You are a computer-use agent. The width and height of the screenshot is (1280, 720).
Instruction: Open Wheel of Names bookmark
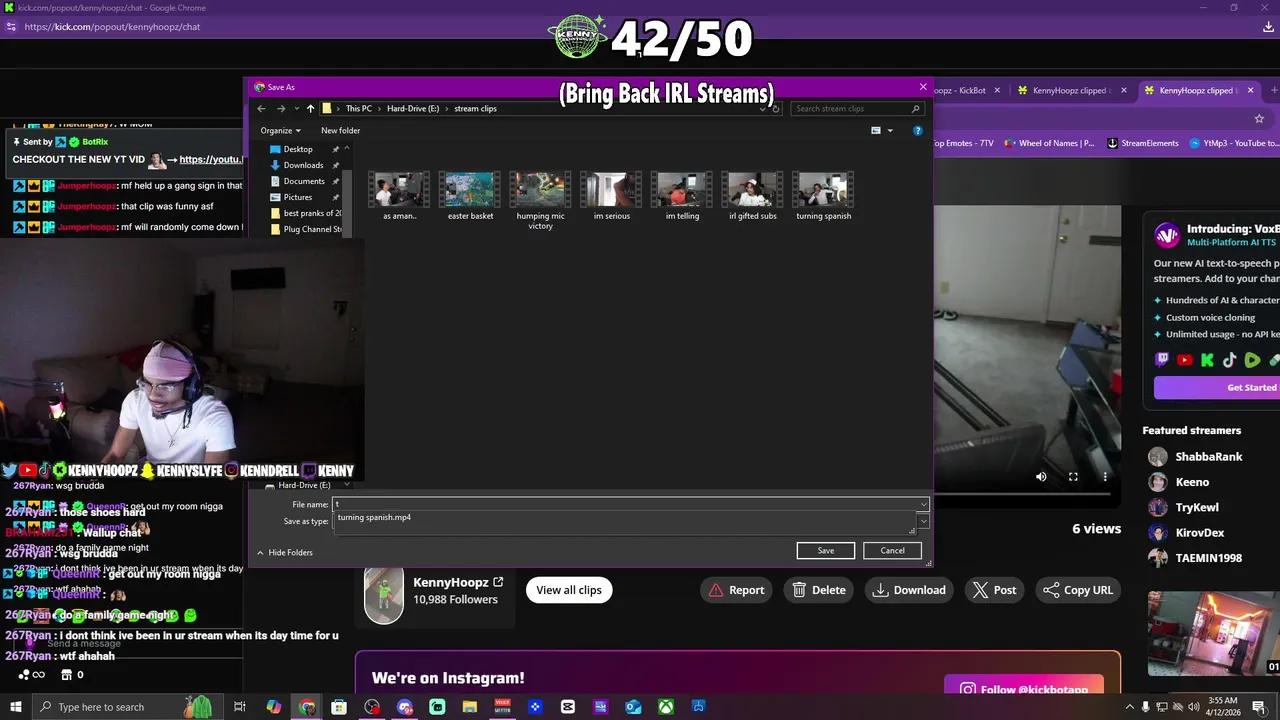click(1049, 143)
